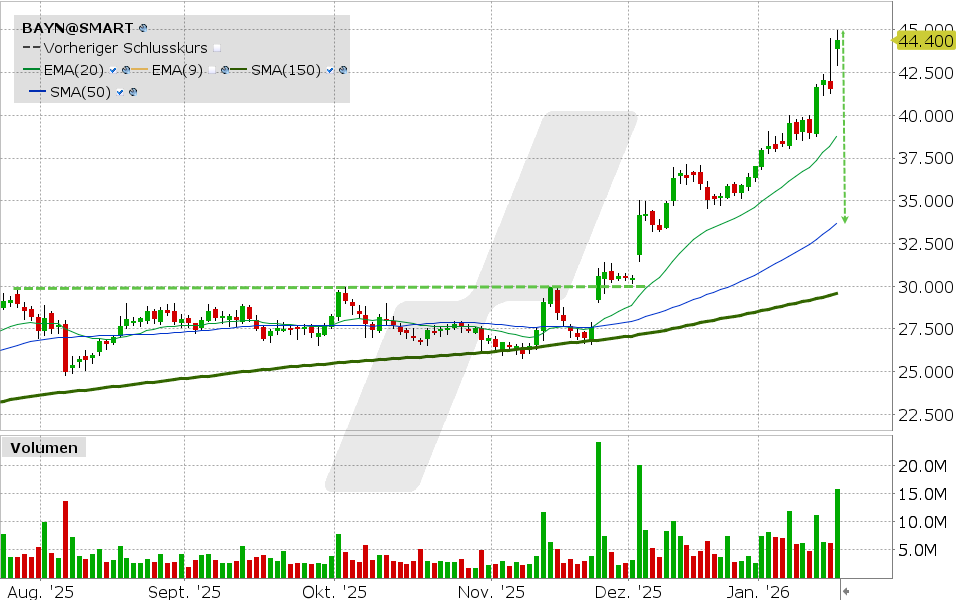Disable the EMA(20) visibility checkbox
This screenshot has height=600, width=960.
point(112,69)
